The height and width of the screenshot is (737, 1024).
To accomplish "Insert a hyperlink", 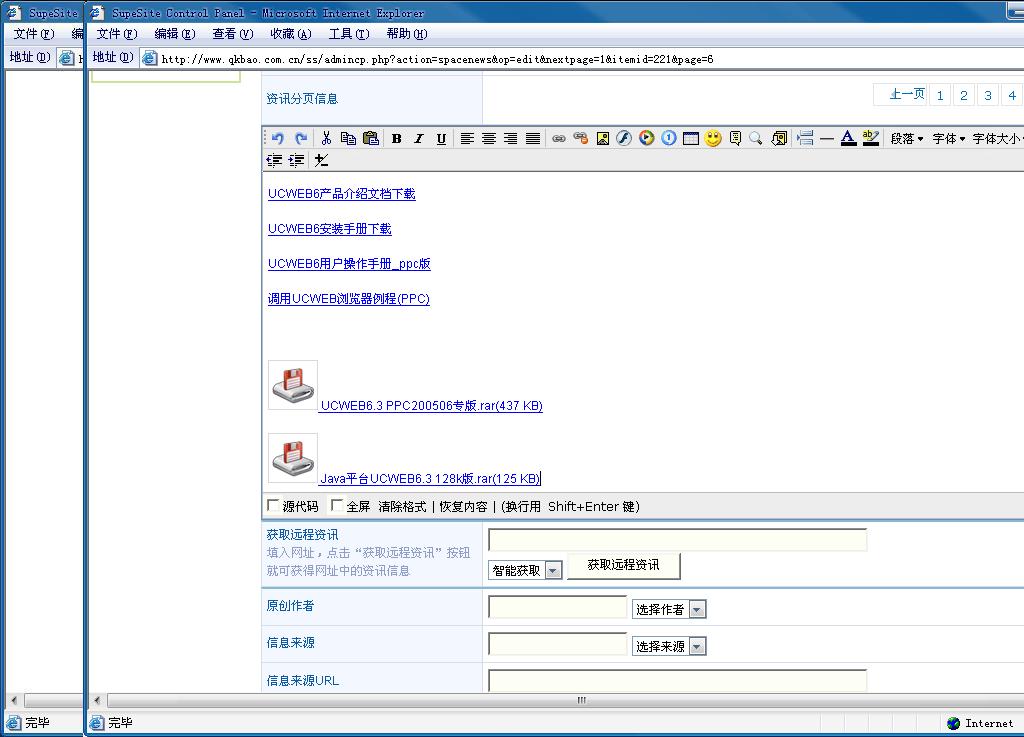I will tap(559, 138).
